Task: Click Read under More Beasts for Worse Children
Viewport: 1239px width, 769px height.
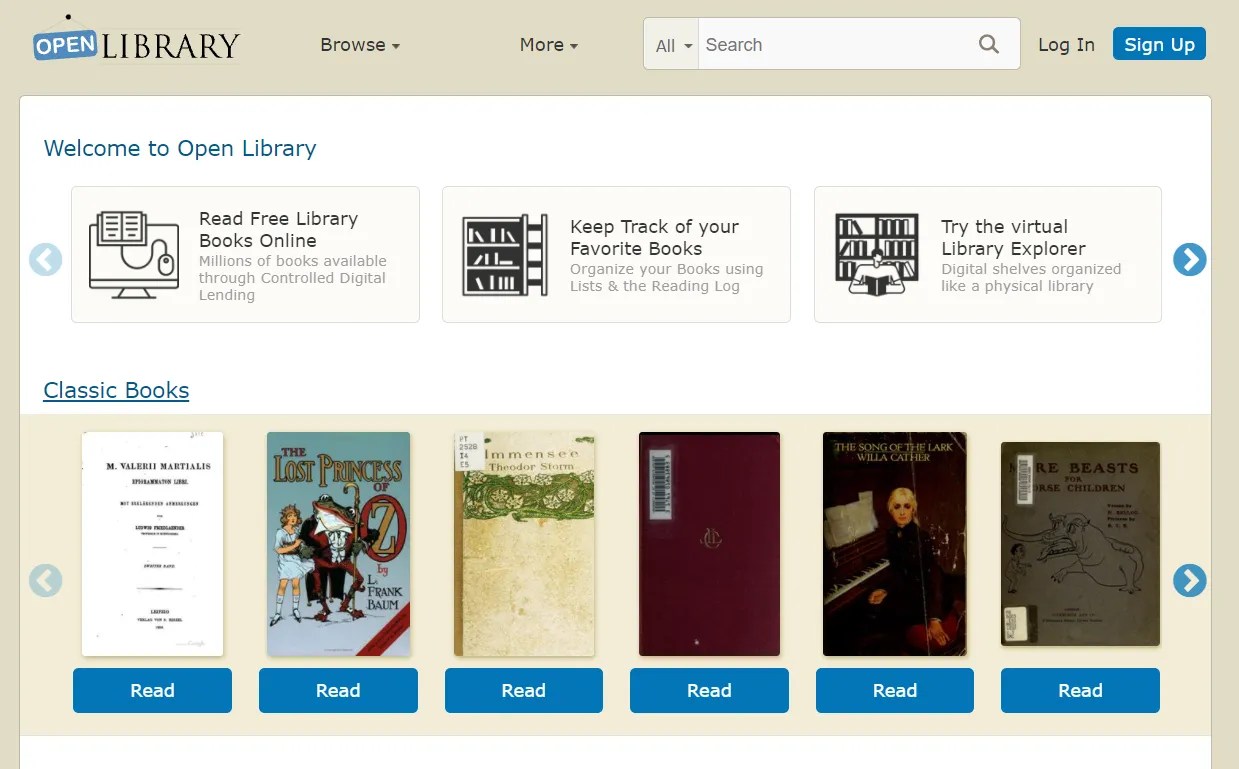Action: coord(1080,691)
